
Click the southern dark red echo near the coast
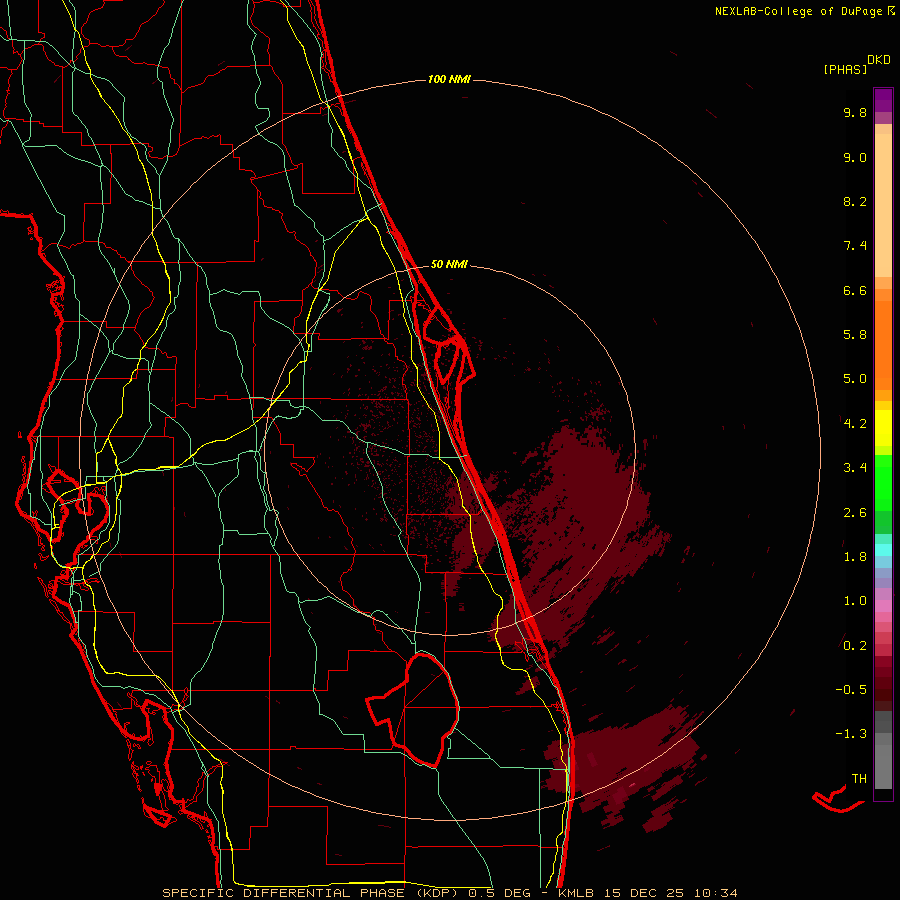pos(623,763)
